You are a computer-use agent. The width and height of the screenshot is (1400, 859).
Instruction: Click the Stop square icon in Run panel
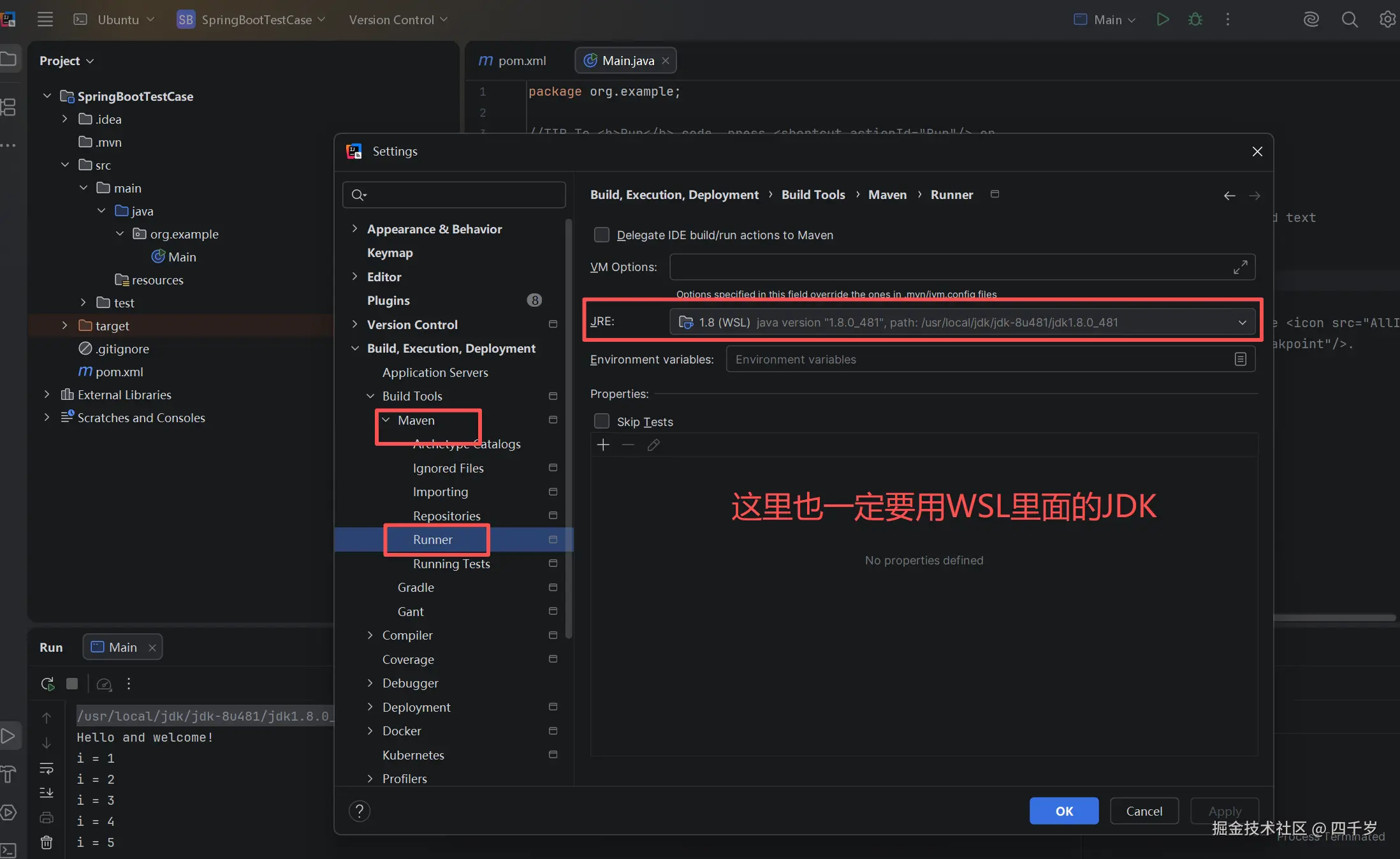click(x=72, y=684)
